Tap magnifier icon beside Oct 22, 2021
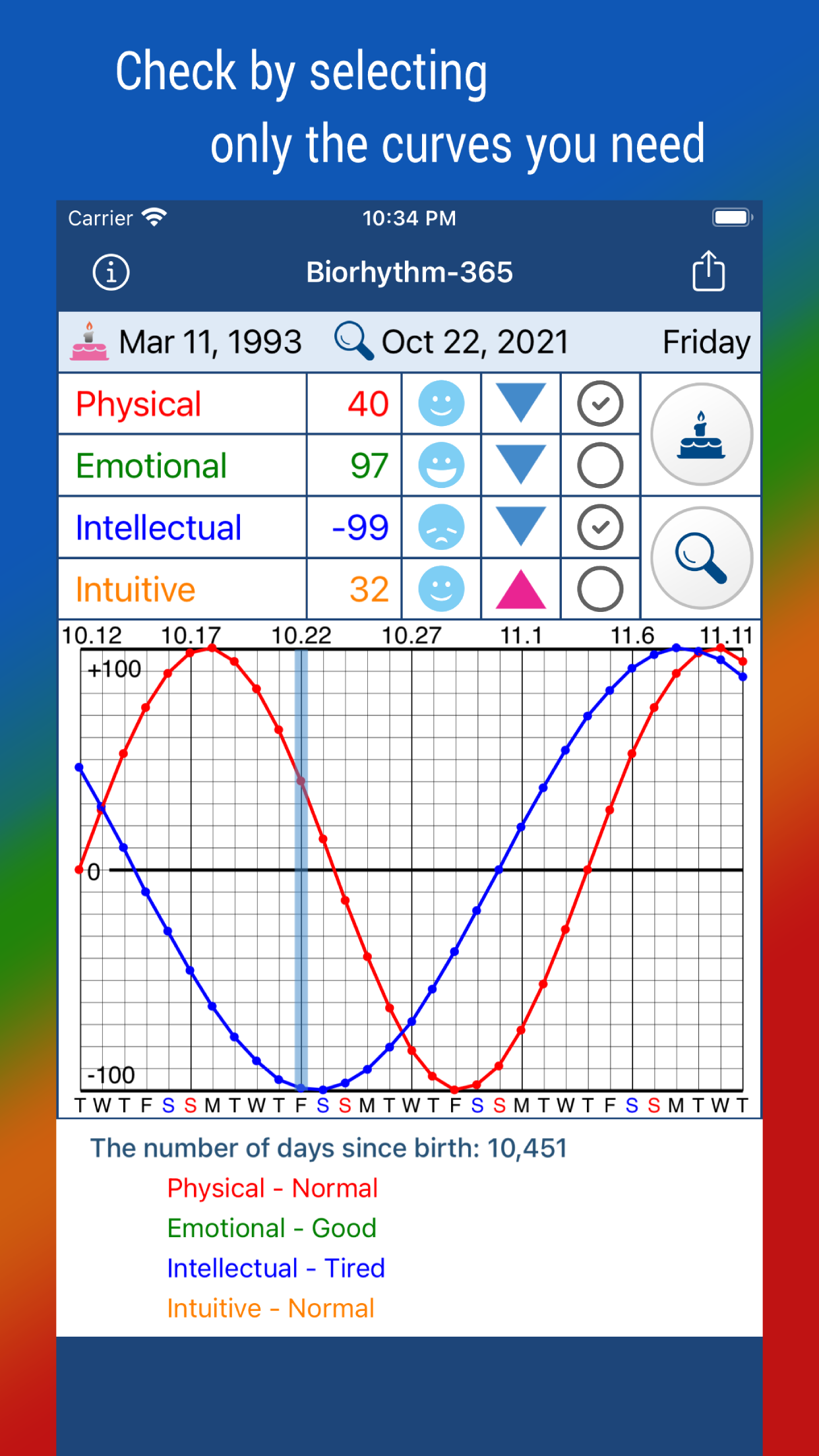Viewport: 819px width, 1456px height. (354, 341)
